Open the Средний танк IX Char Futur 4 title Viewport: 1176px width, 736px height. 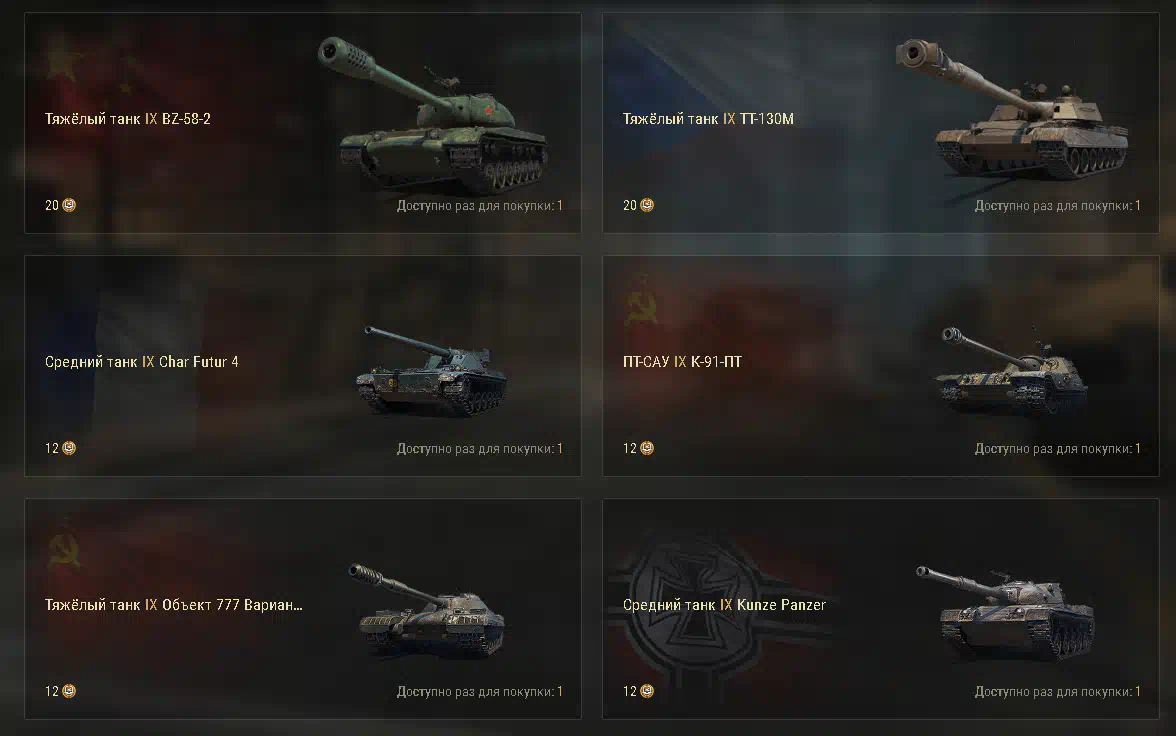coord(142,362)
